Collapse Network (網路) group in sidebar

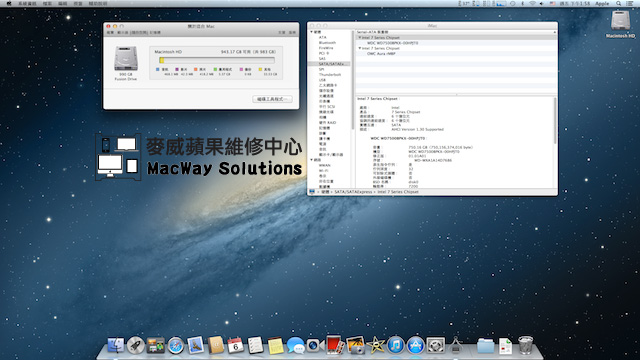pos(312,160)
